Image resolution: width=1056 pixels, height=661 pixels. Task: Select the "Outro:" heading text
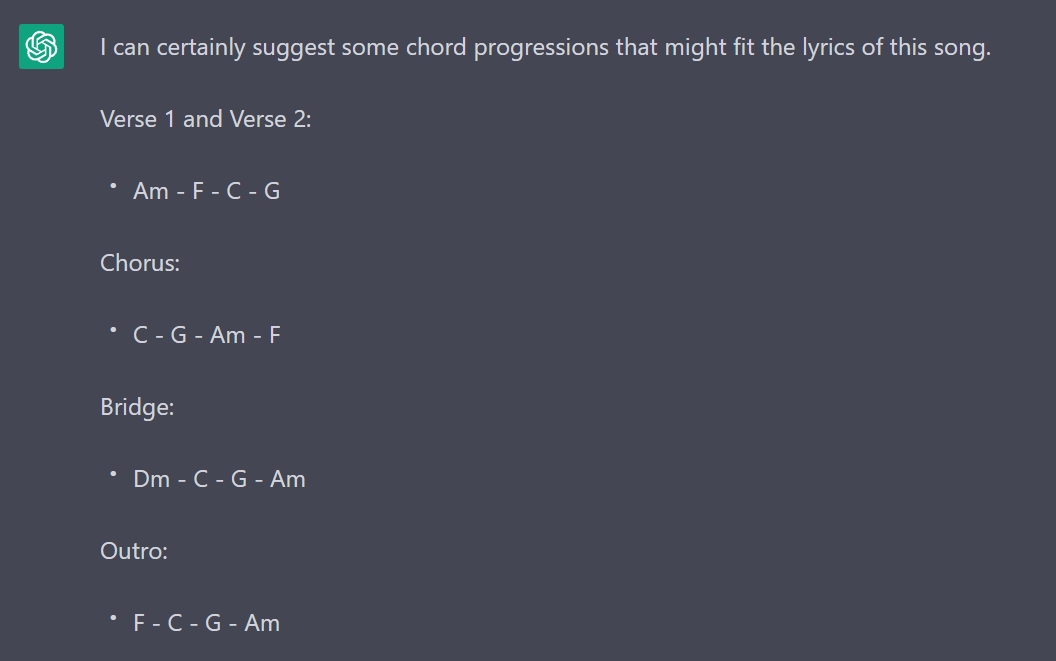134,551
